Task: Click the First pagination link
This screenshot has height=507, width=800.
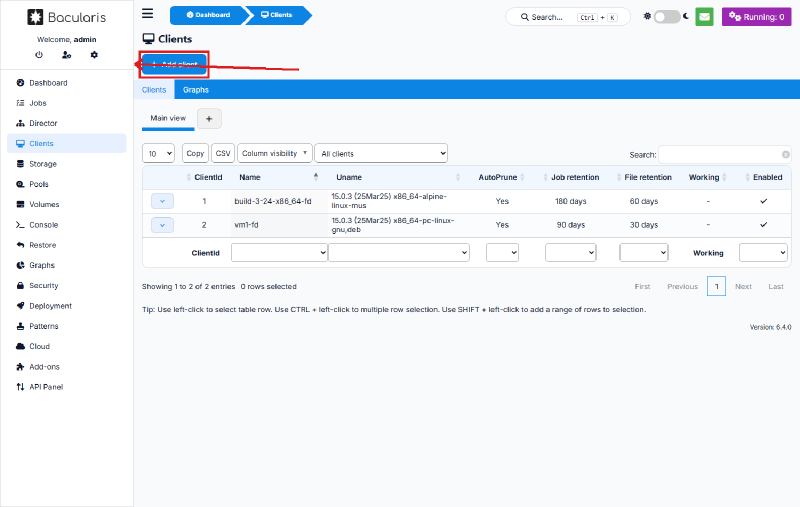Action: (x=642, y=287)
